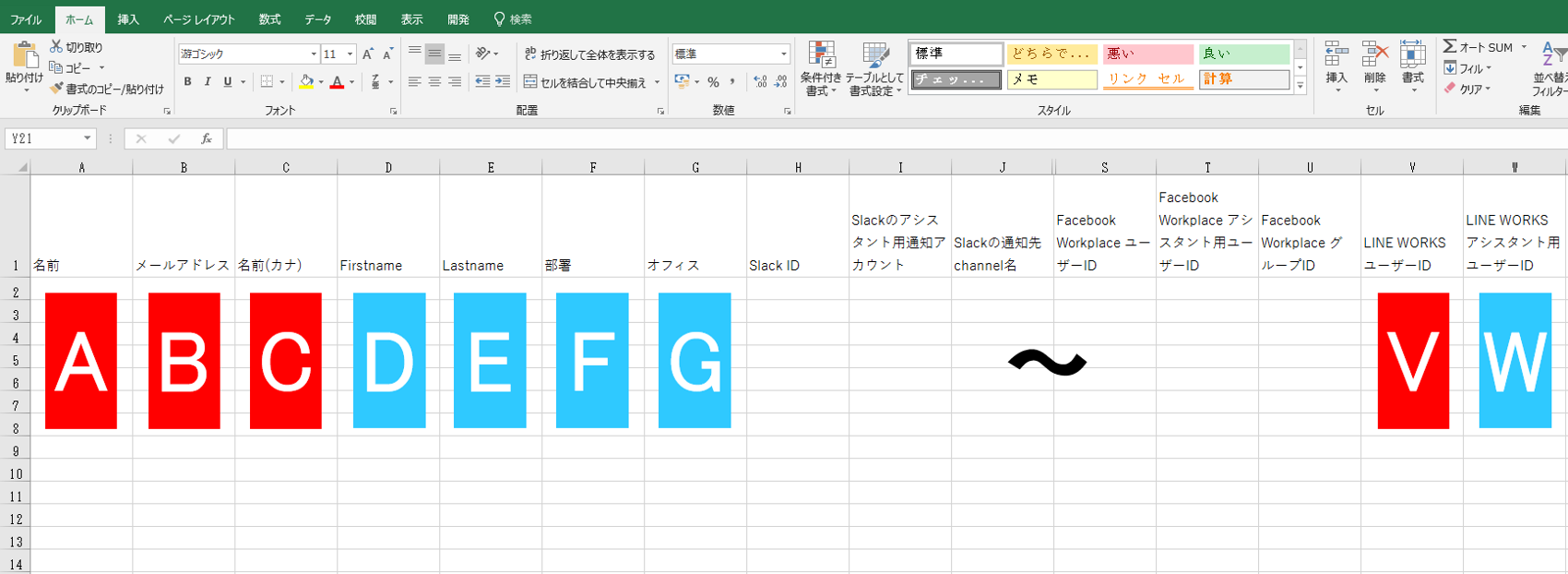The width and height of the screenshot is (1568, 574).
Task: Click the AutoSum (オート SUM) sigma icon
Action: click(x=1450, y=46)
